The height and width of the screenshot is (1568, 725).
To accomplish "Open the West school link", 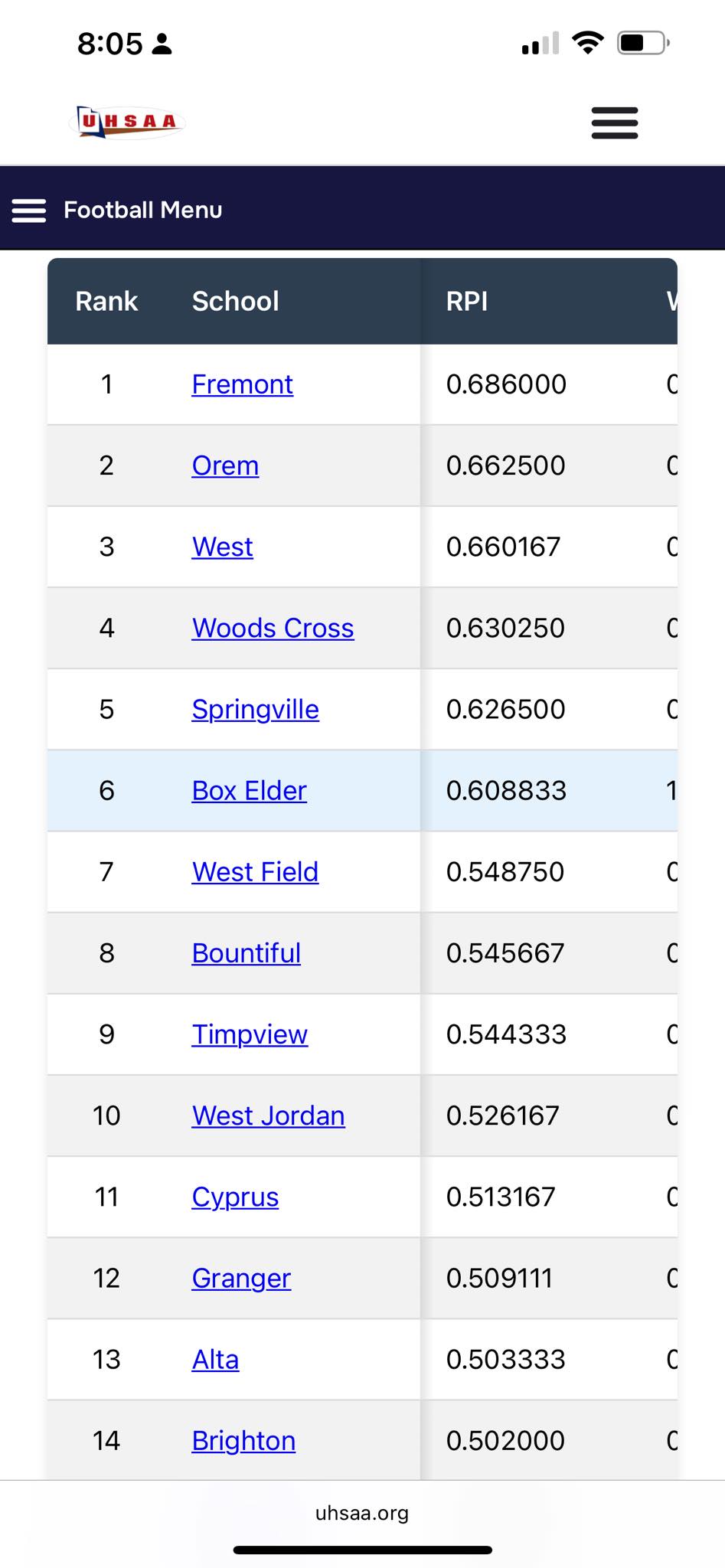I will pyautogui.click(x=222, y=547).
